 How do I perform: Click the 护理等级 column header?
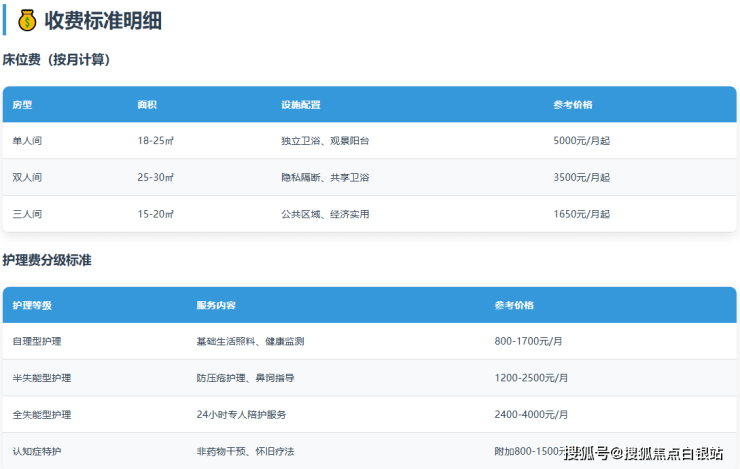(32, 305)
